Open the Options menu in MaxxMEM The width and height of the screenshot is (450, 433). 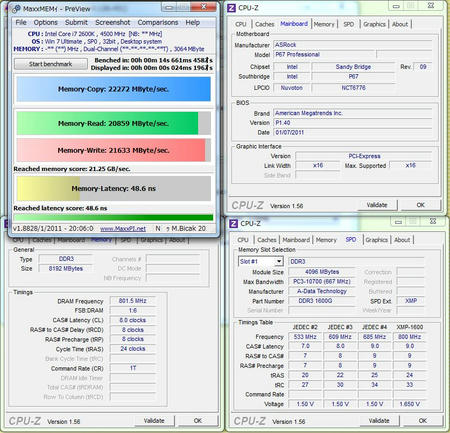46,23
